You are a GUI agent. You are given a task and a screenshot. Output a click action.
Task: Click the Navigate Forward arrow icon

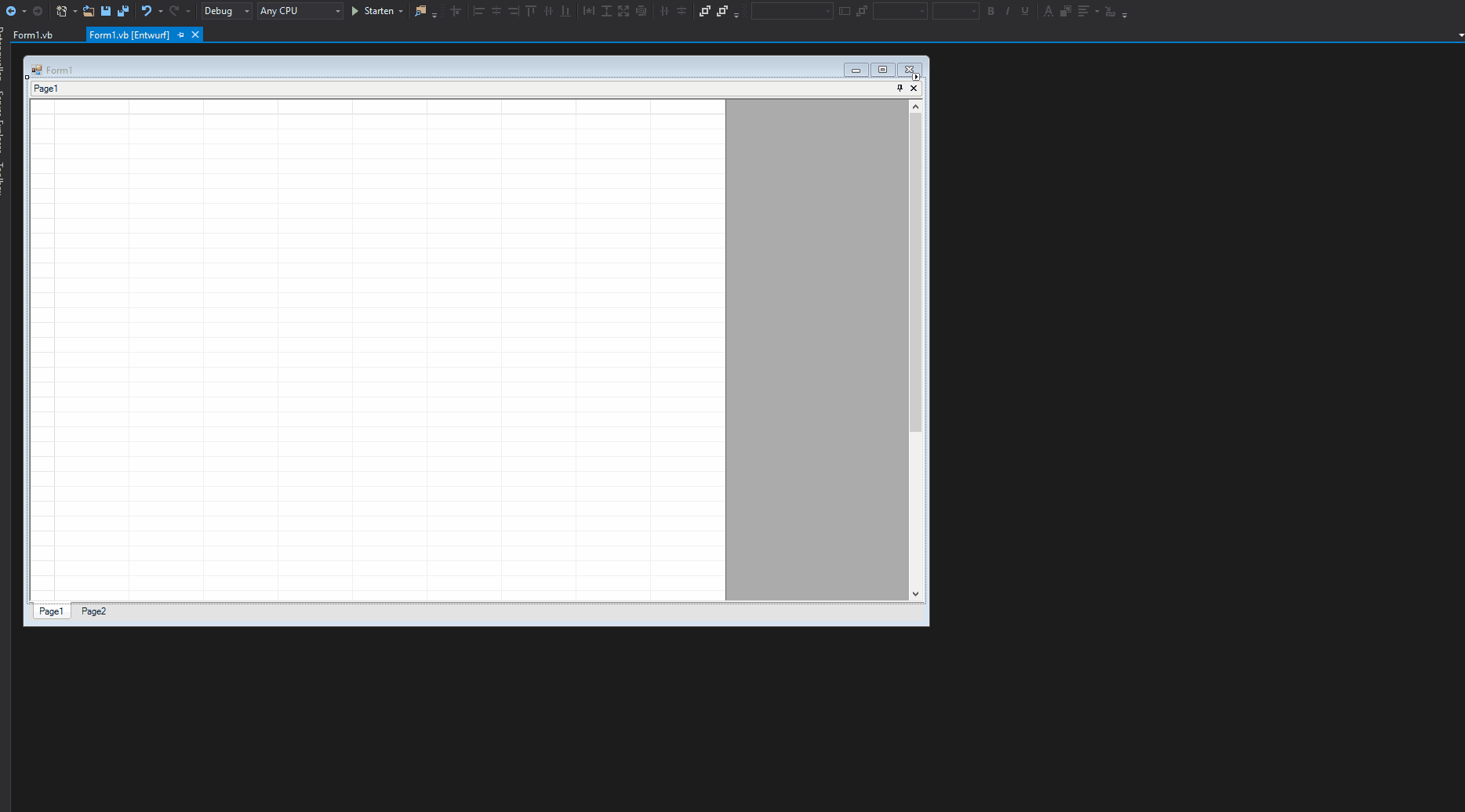(x=37, y=11)
